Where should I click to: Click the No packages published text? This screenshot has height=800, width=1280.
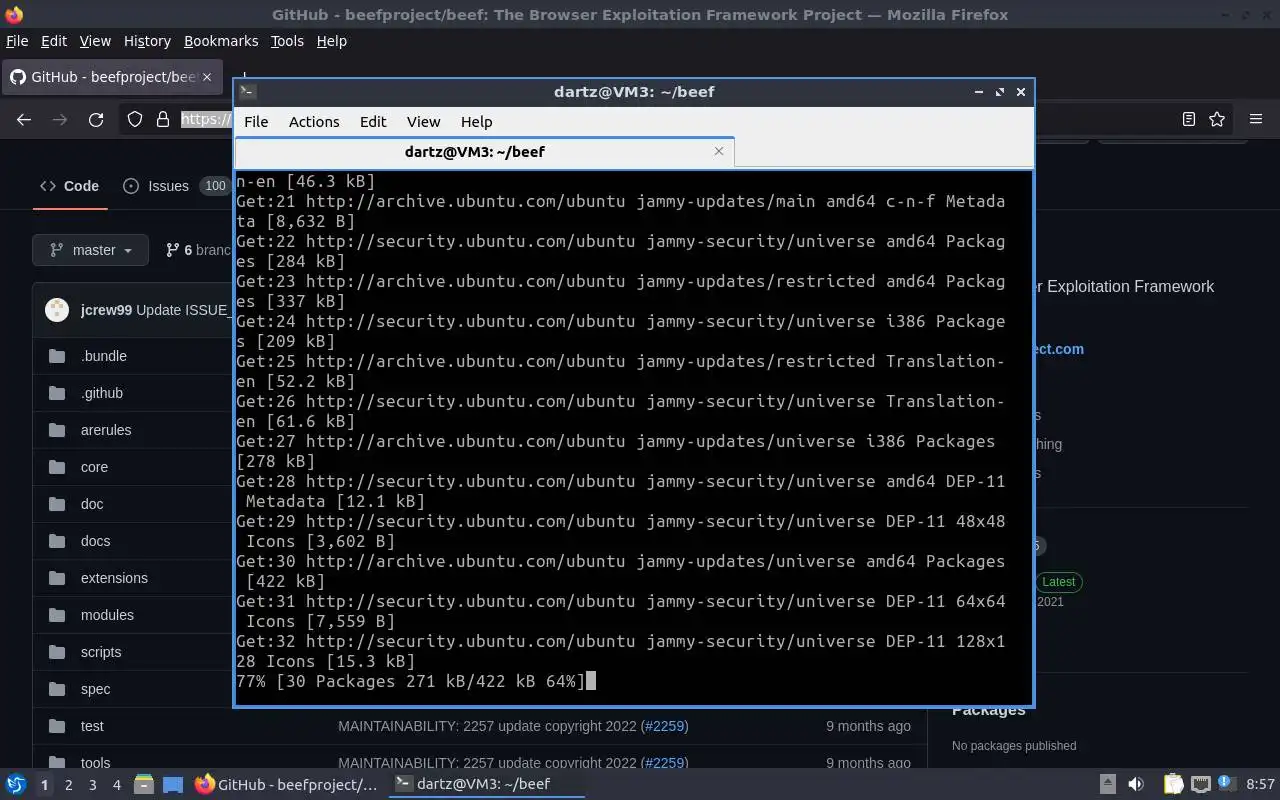tap(1014, 746)
